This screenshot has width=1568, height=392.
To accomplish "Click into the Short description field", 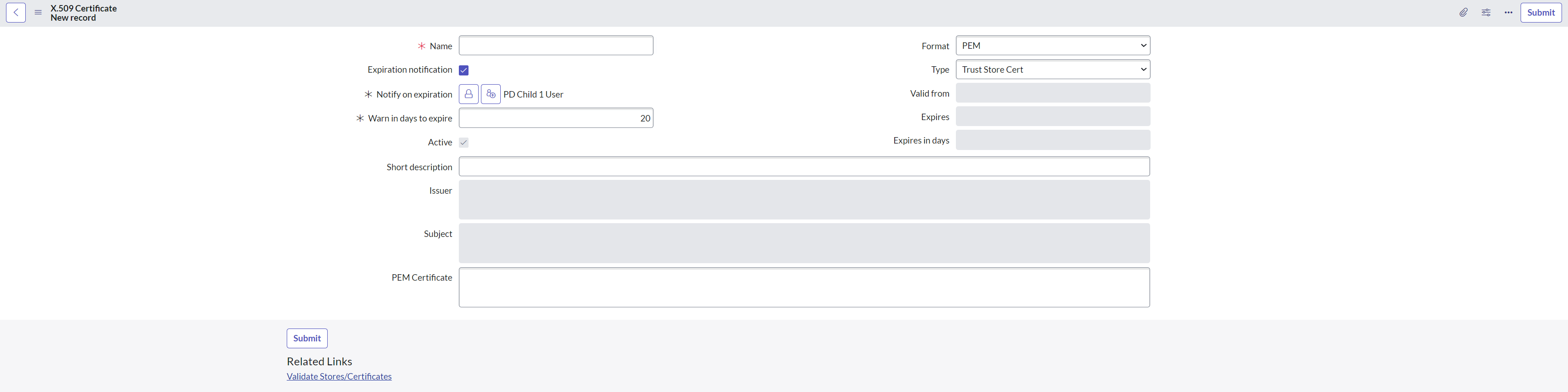I will [804, 167].
